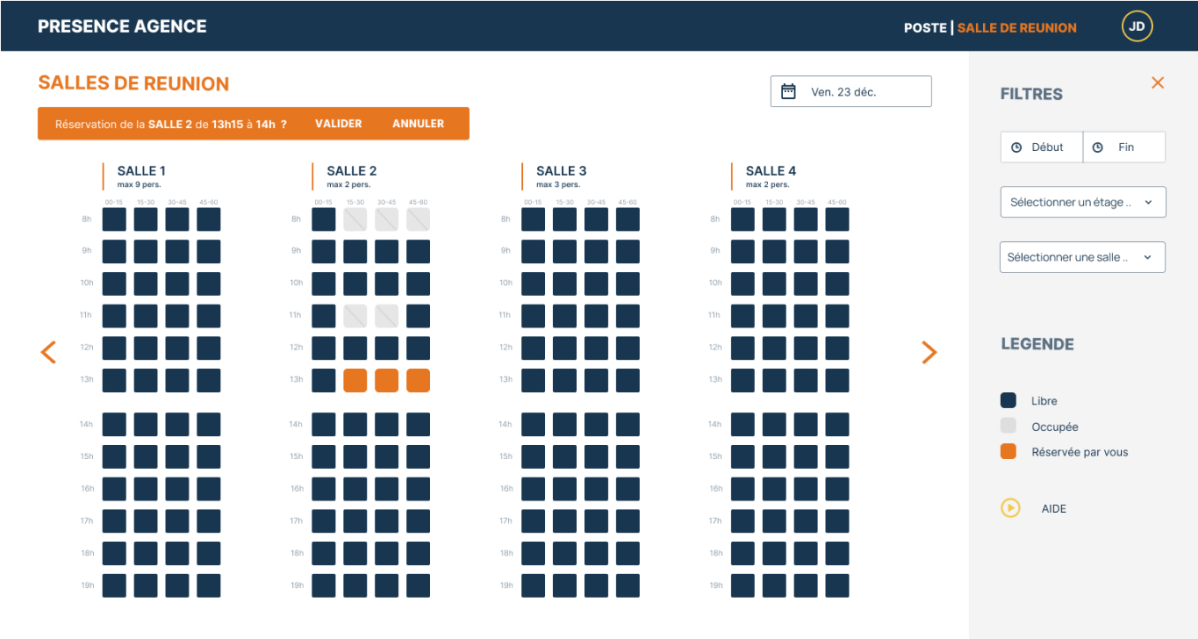The image size is (1198, 639).
Task: Deselect Salle 2 orange slot 13h 15-30
Action: (x=355, y=381)
